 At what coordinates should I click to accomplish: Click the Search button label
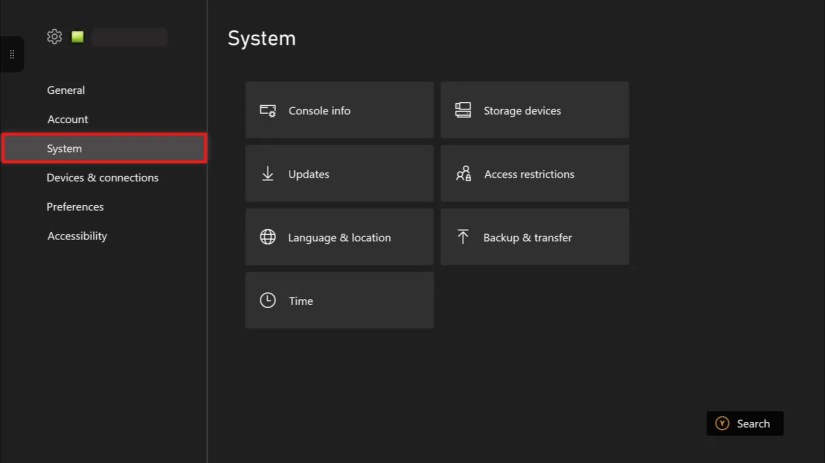(753, 424)
